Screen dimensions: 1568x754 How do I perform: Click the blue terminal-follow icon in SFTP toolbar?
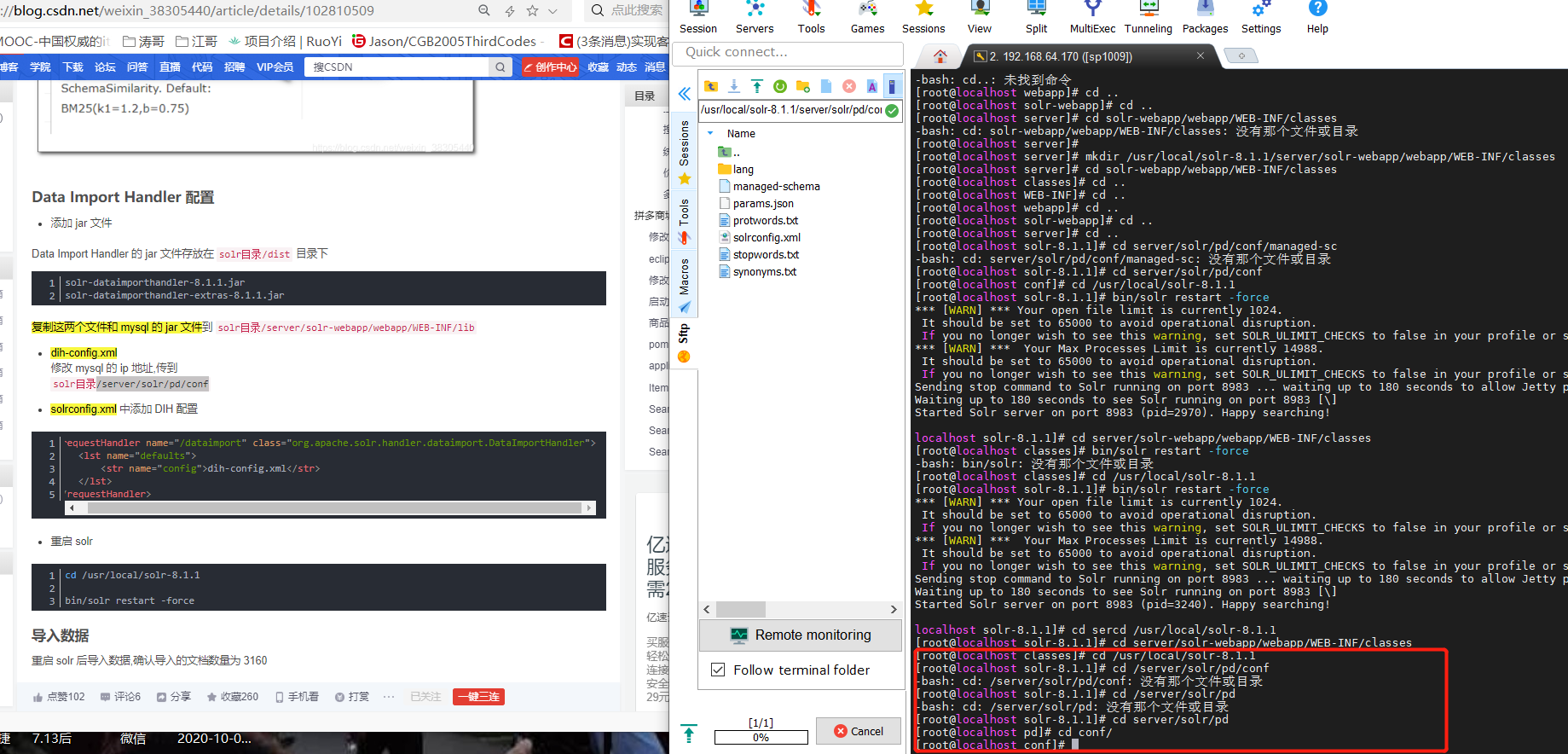tap(892, 86)
